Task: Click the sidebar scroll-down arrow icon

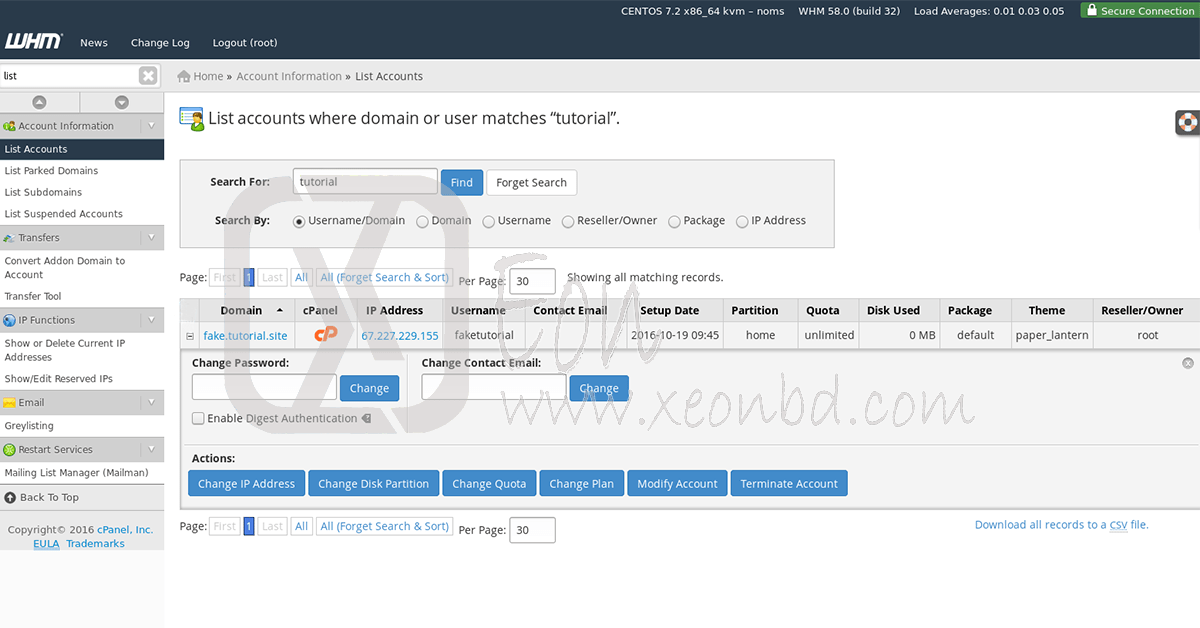Action: click(x=121, y=102)
